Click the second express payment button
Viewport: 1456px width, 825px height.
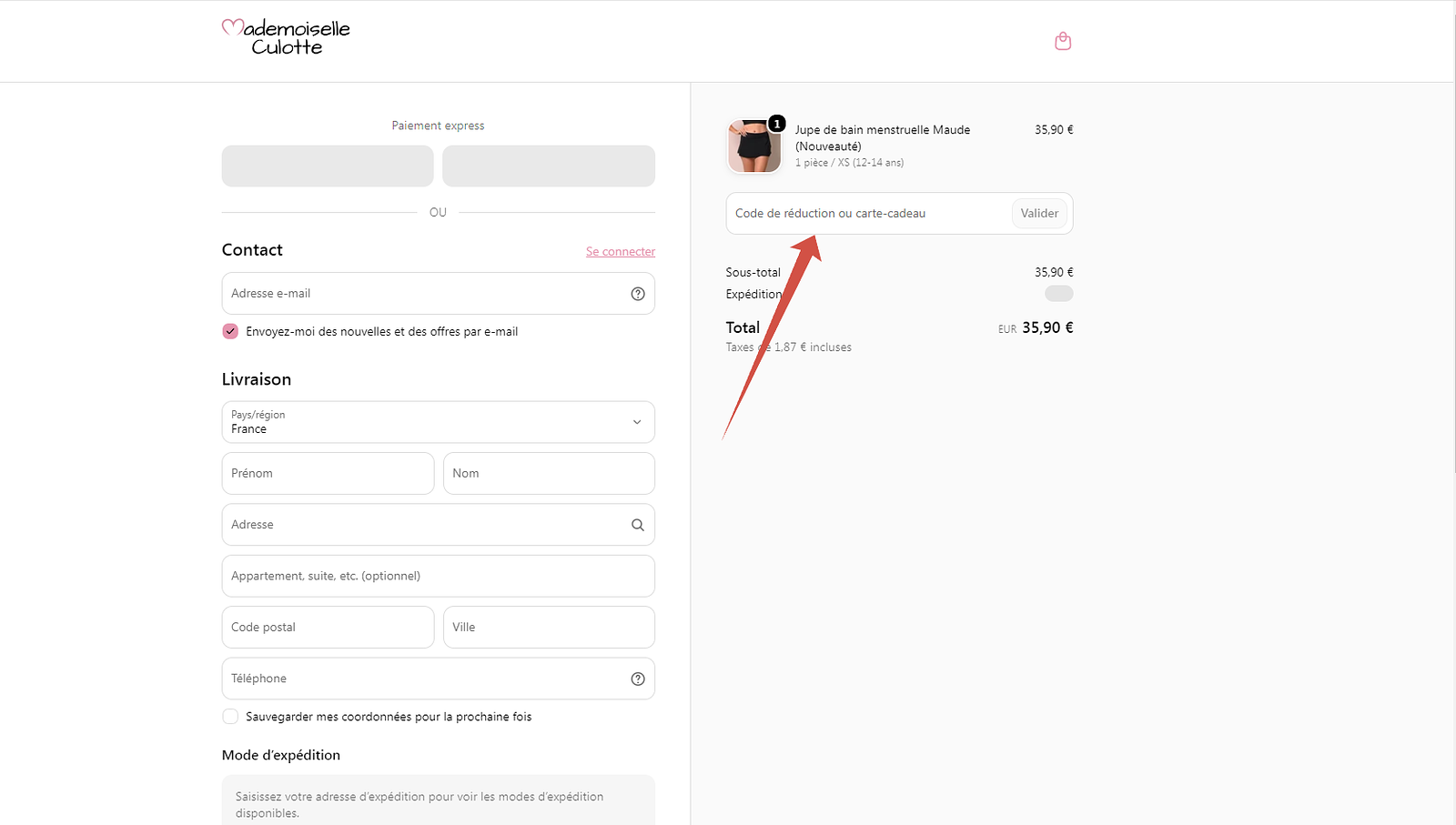(x=549, y=166)
